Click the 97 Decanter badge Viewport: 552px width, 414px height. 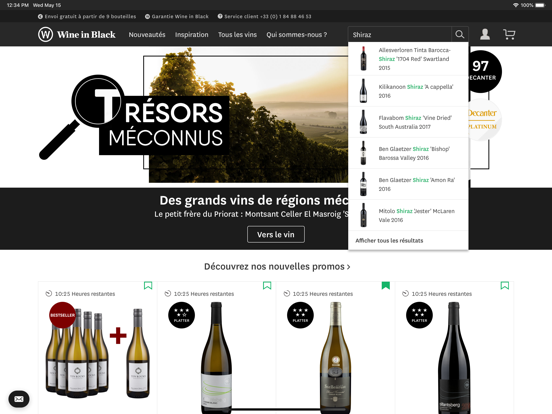[485, 71]
